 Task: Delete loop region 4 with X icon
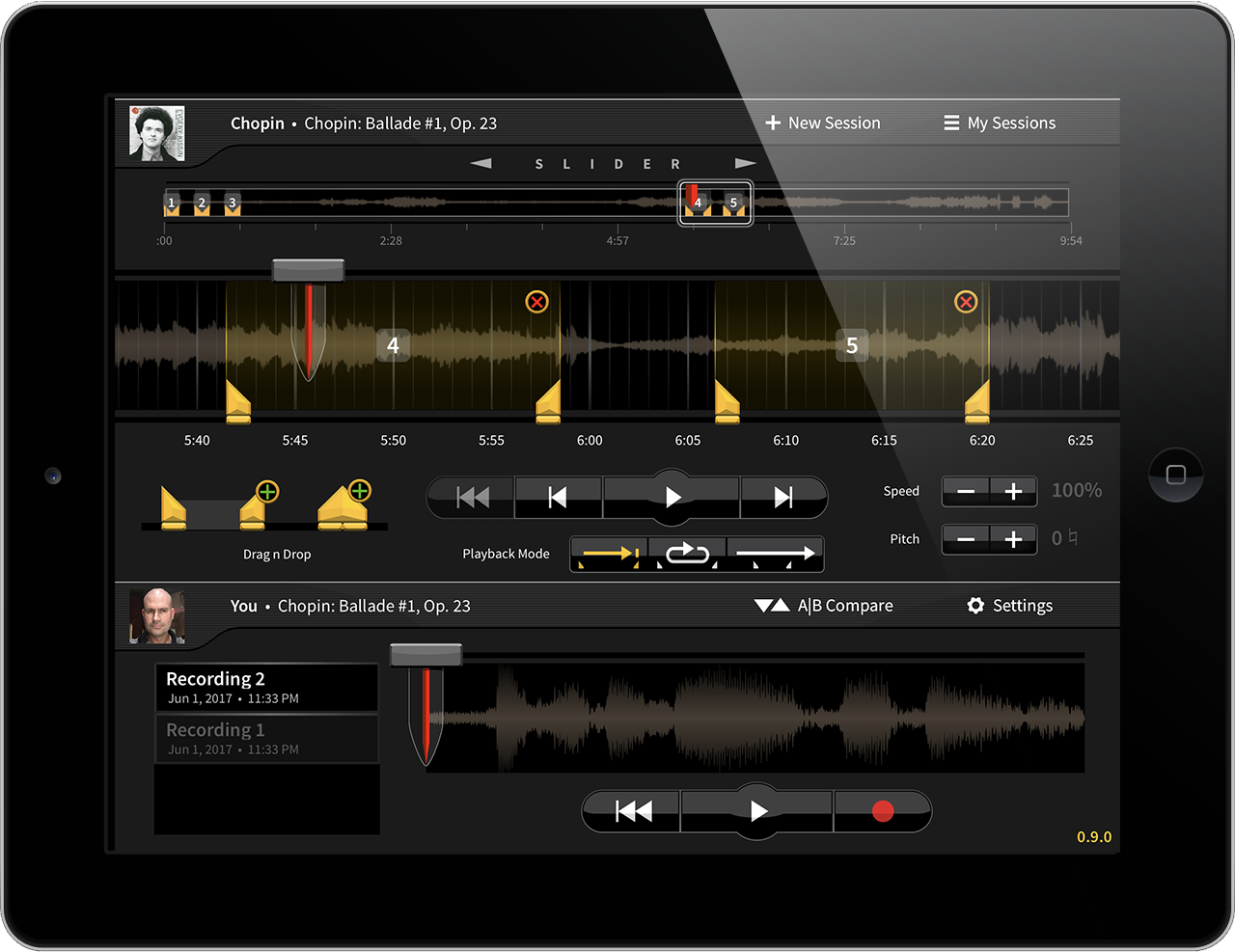[536, 302]
